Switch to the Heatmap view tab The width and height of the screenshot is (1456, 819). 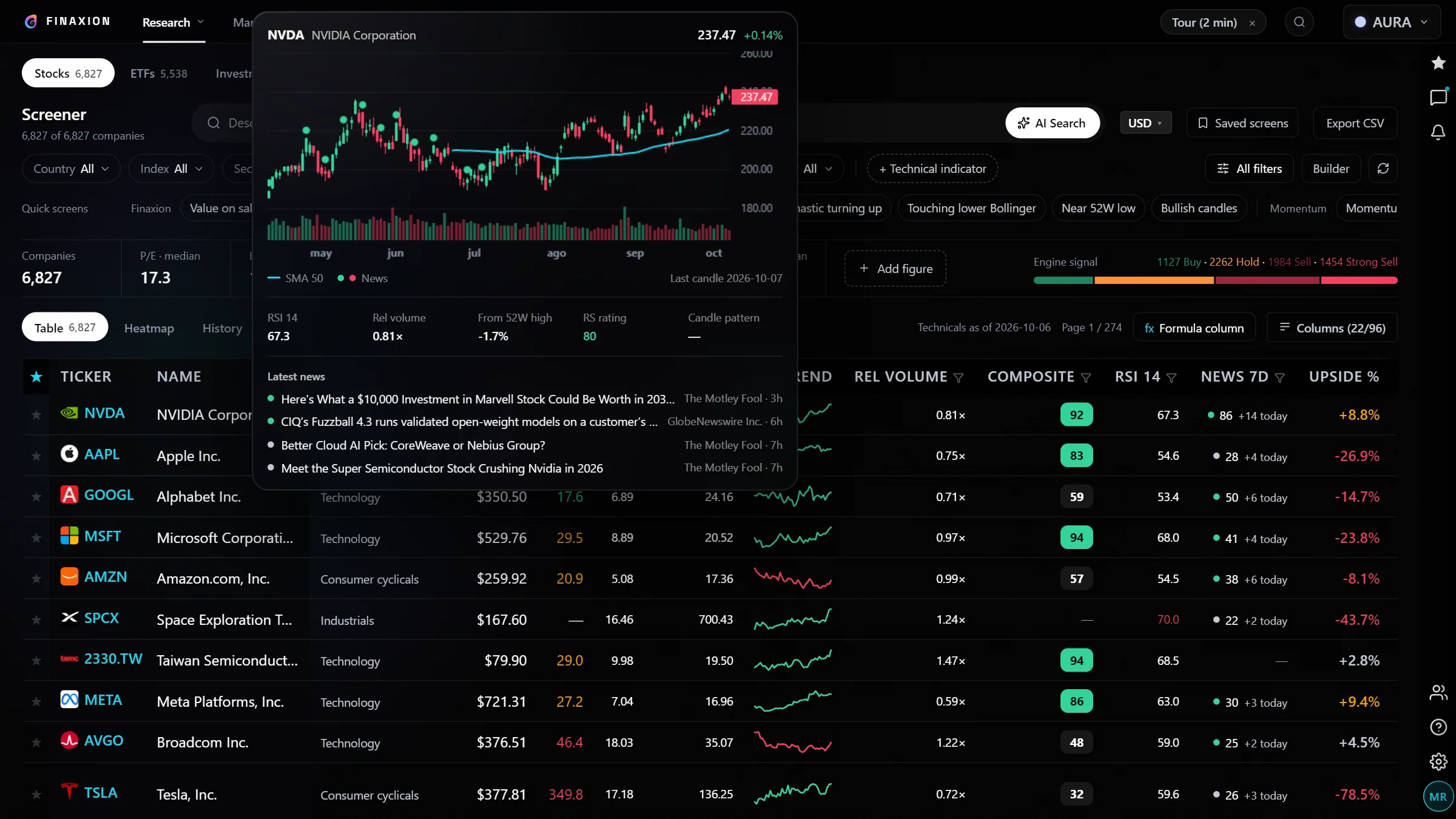(x=149, y=328)
